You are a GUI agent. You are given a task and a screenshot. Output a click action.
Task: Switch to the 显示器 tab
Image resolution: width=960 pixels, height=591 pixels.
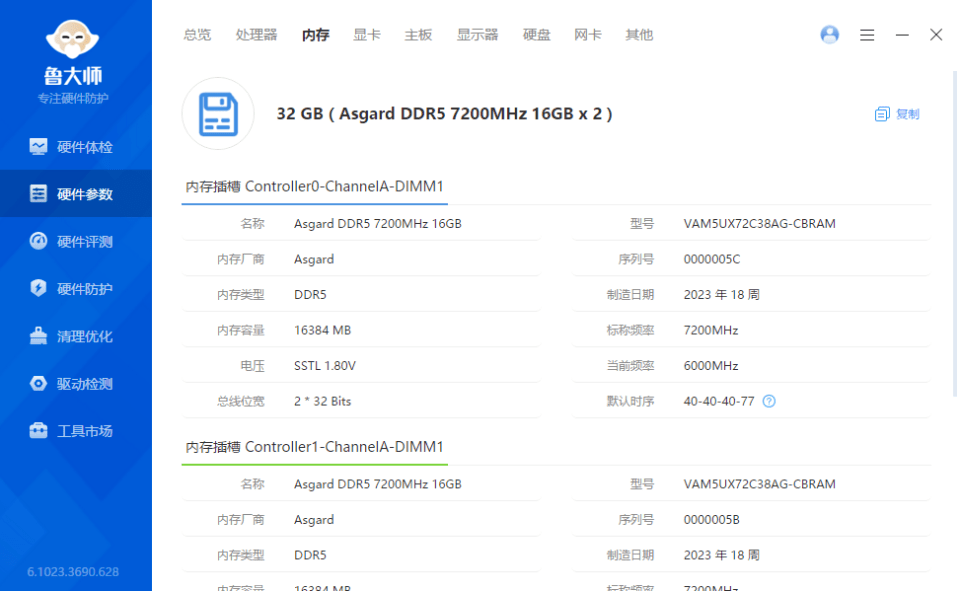click(x=478, y=35)
